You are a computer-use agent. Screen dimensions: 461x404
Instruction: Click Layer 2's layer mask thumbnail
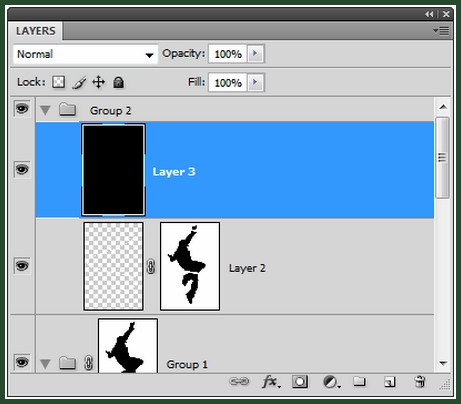coord(190,266)
